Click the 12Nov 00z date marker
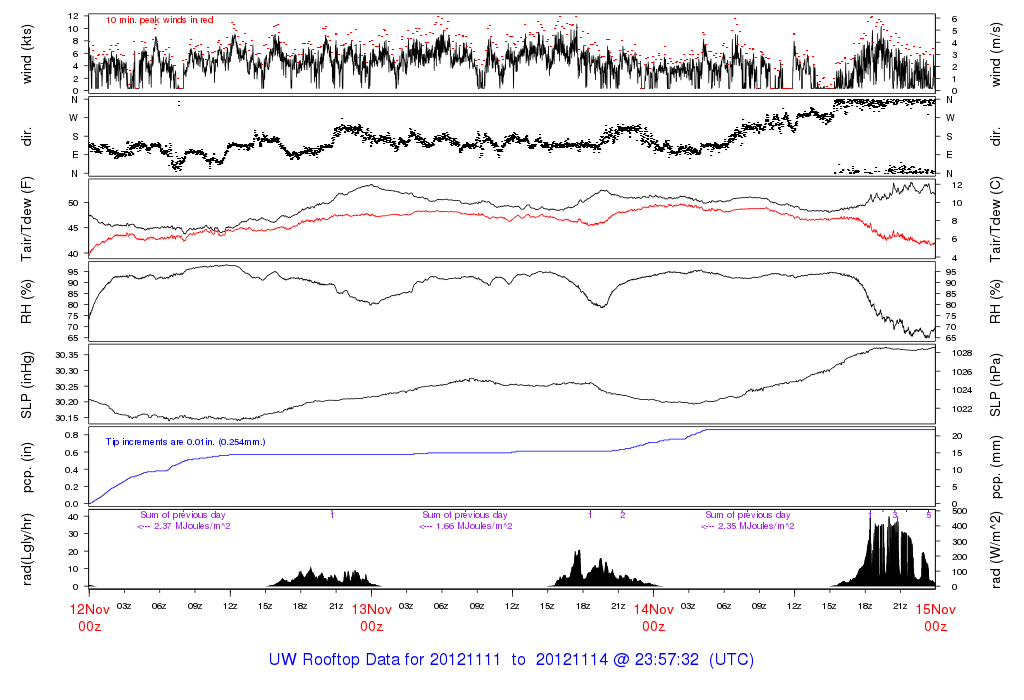 [90, 616]
